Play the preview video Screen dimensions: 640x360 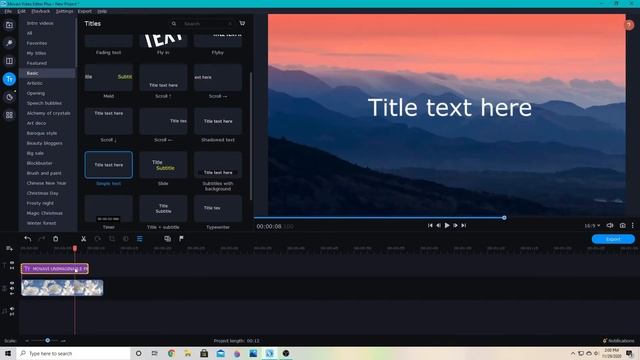pos(447,225)
